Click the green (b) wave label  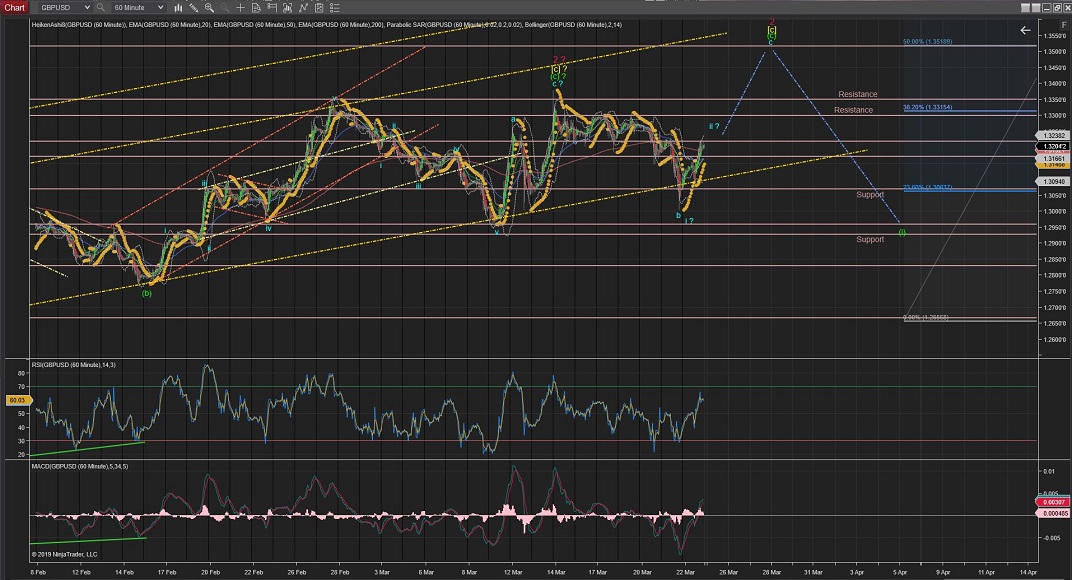click(147, 293)
